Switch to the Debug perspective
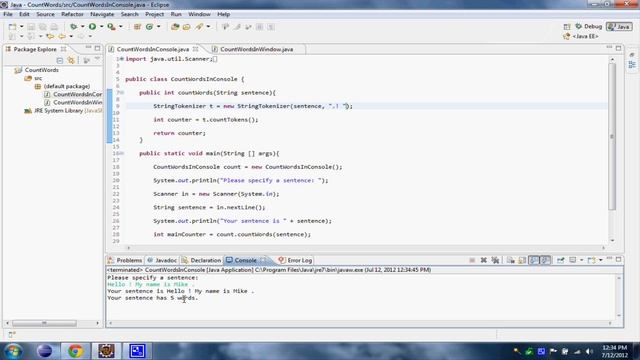The width and height of the screenshot is (640, 360). click(x=588, y=27)
